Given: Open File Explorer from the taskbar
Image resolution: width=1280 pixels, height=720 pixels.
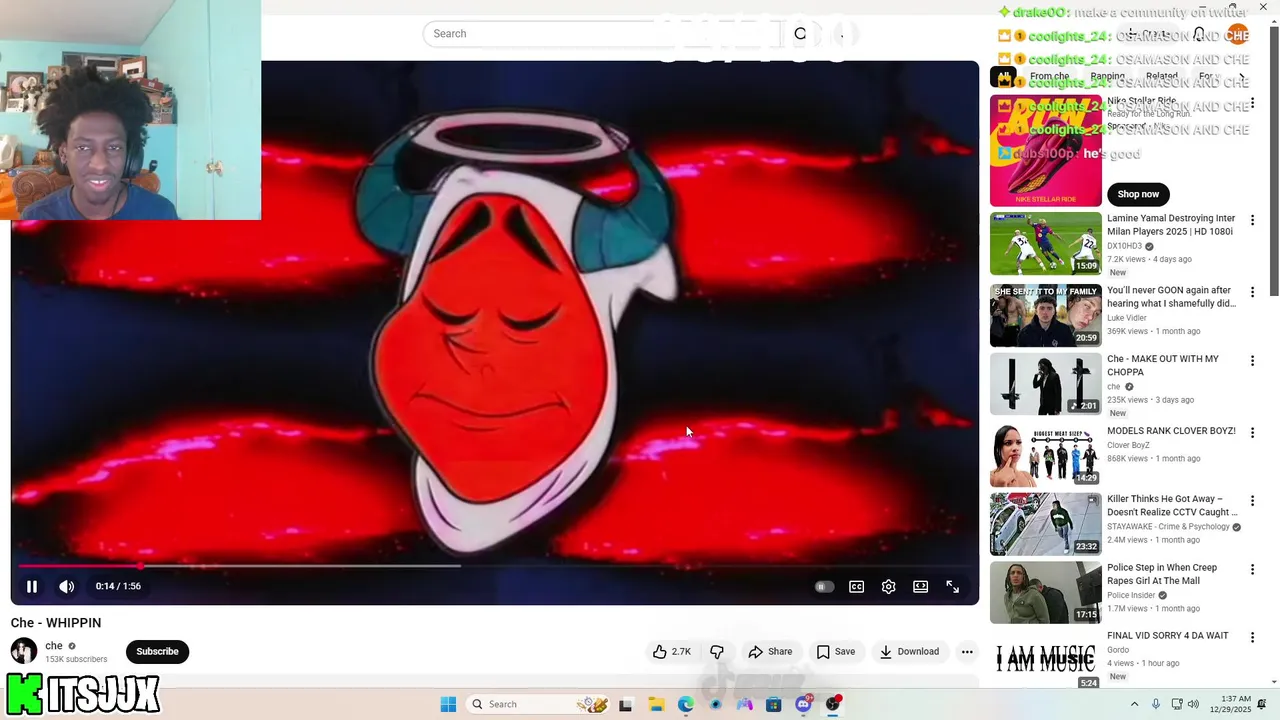Looking at the screenshot, I should (656, 704).
